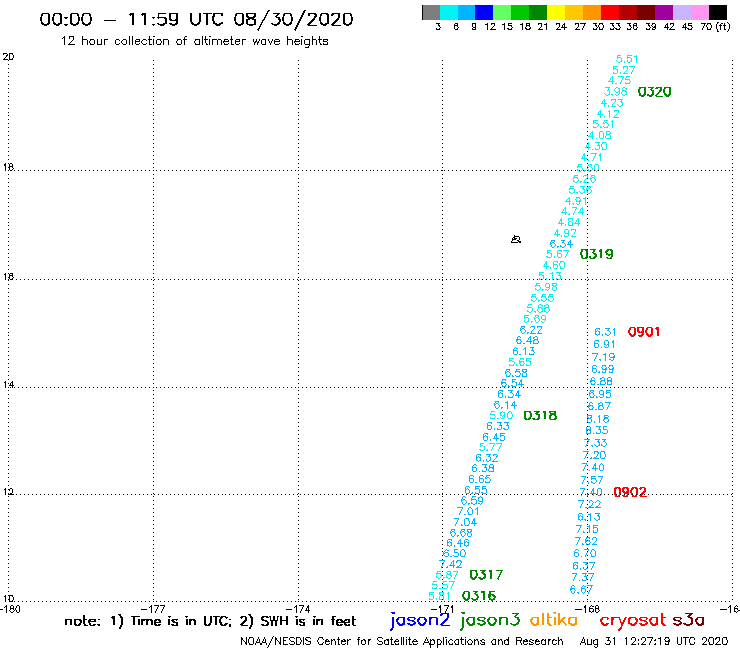This screenshot has width=740, height=650.
Task: Click the 5.90 wave height value
Action: click(501, 415)
